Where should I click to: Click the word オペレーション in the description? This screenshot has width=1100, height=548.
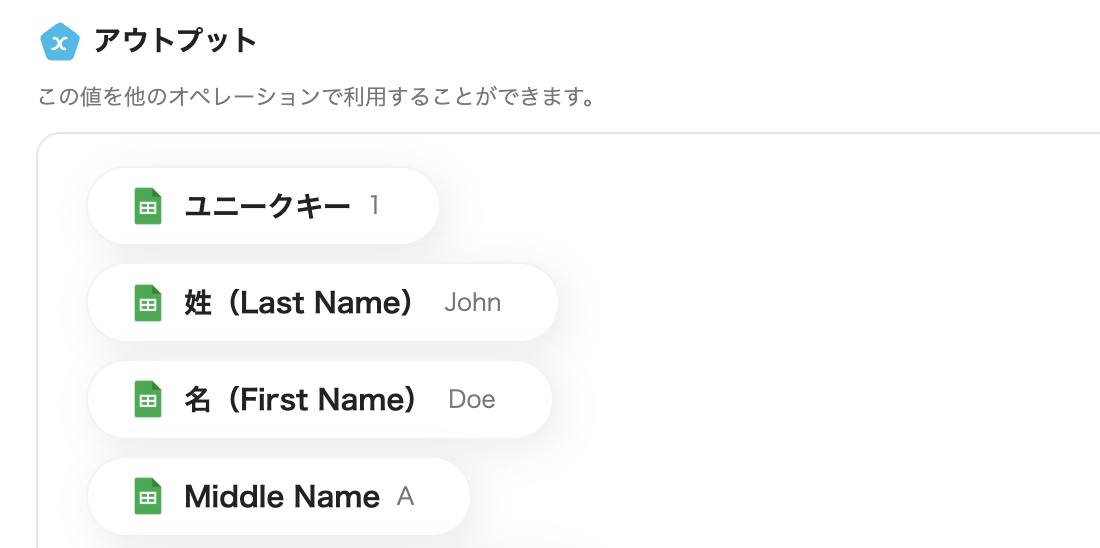[x=222, y=99]
